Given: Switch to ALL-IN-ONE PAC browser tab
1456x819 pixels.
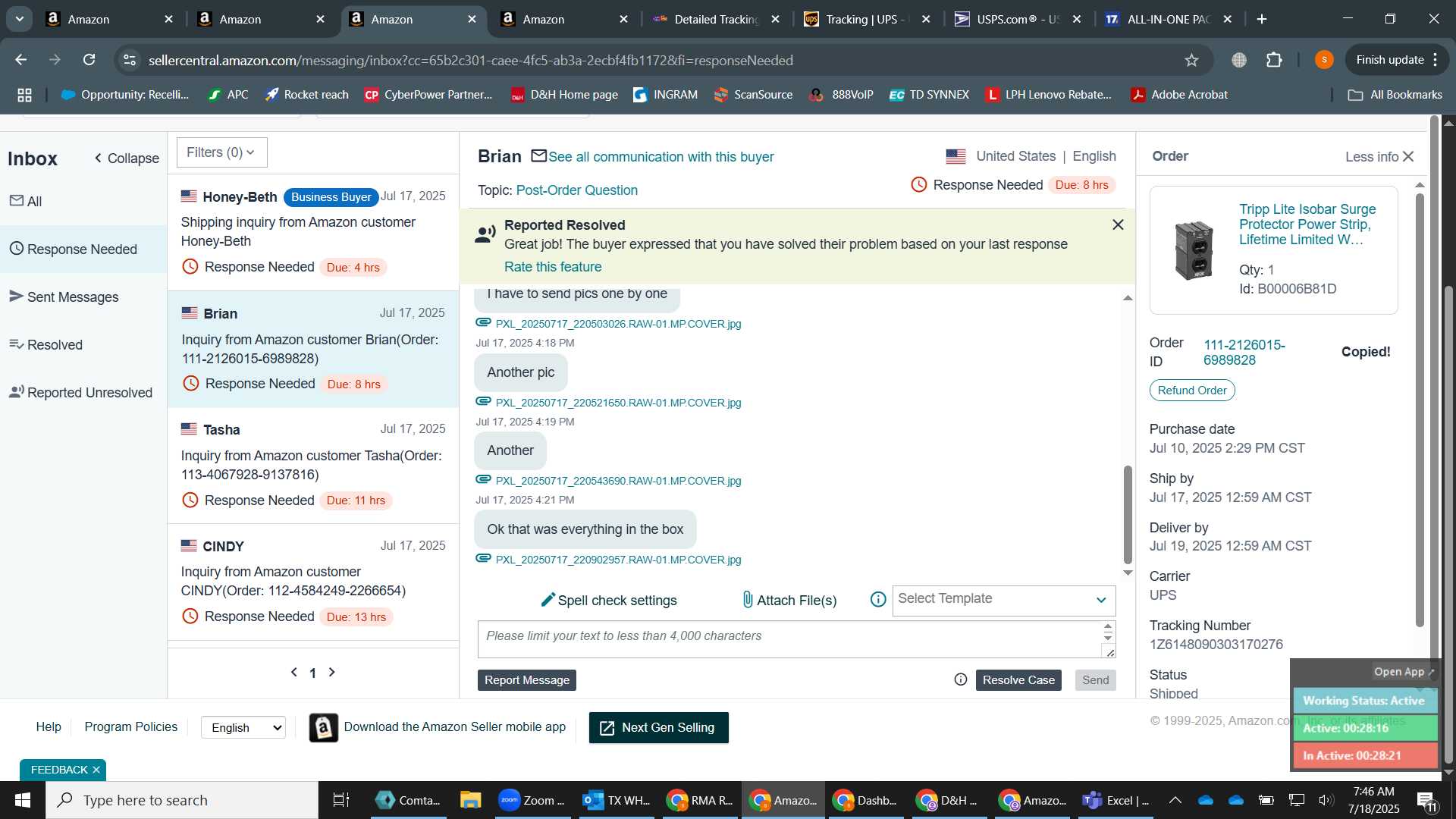Looking at the screenshot, I should tap(1168, 19).
